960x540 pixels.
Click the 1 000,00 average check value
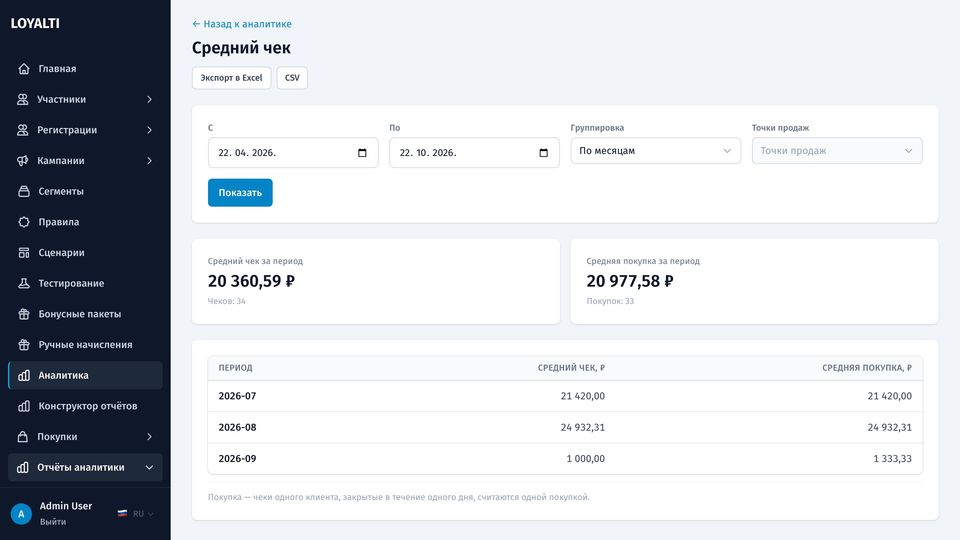click(x=585, y=459)
